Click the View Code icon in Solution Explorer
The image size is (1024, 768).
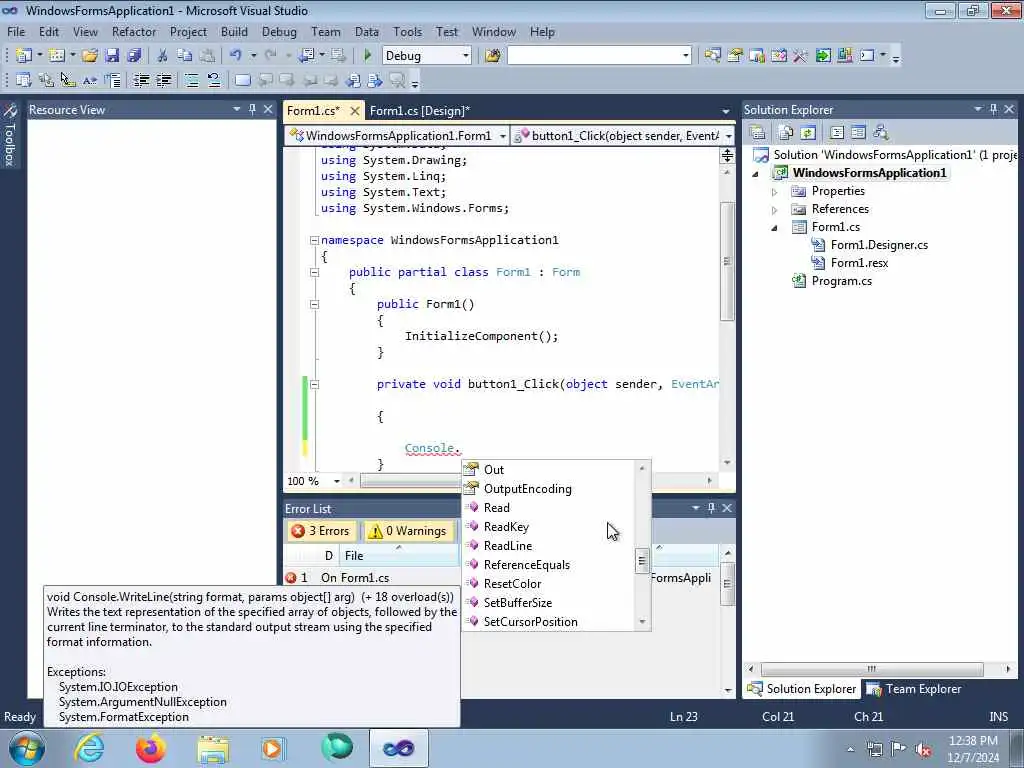coord(837,133)
